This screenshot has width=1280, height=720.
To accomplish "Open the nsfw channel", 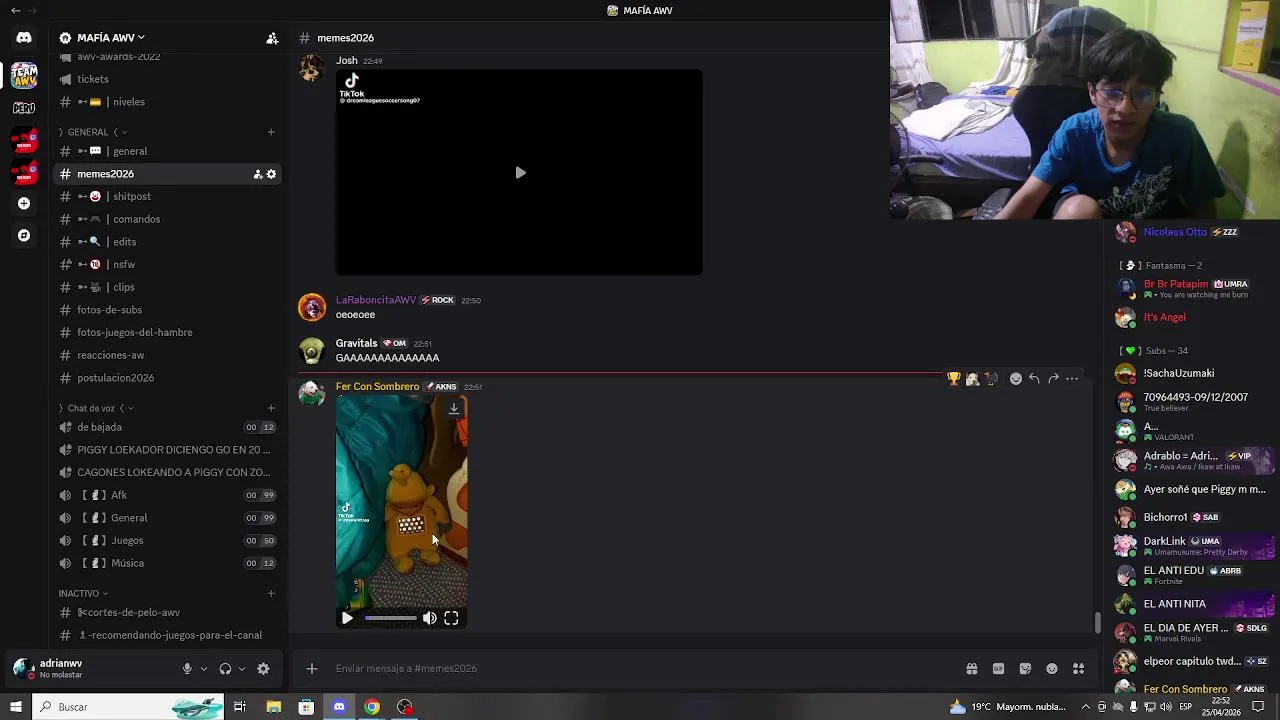I will pos(168,265).
